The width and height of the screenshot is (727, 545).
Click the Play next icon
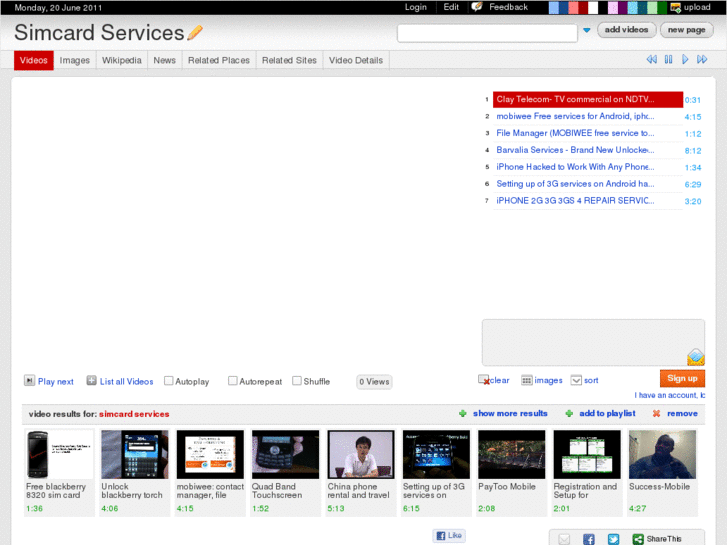[30, 381]
